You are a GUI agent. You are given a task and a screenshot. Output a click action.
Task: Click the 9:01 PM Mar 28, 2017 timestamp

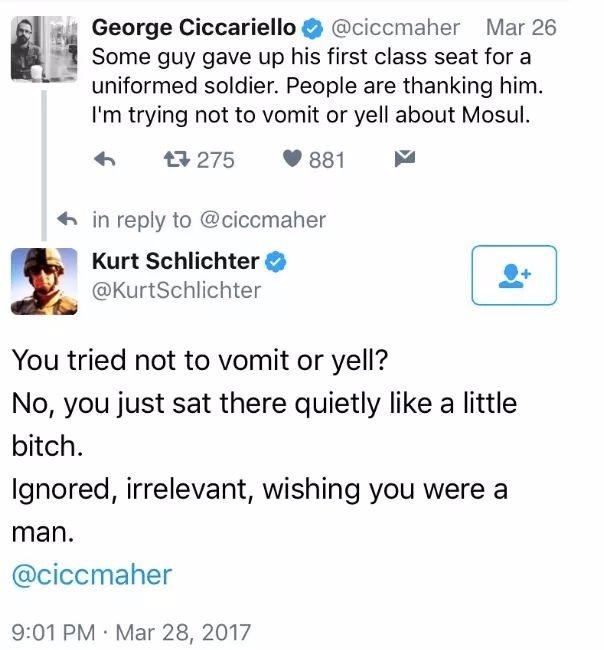pyautogui.click(x=131, y=632)
